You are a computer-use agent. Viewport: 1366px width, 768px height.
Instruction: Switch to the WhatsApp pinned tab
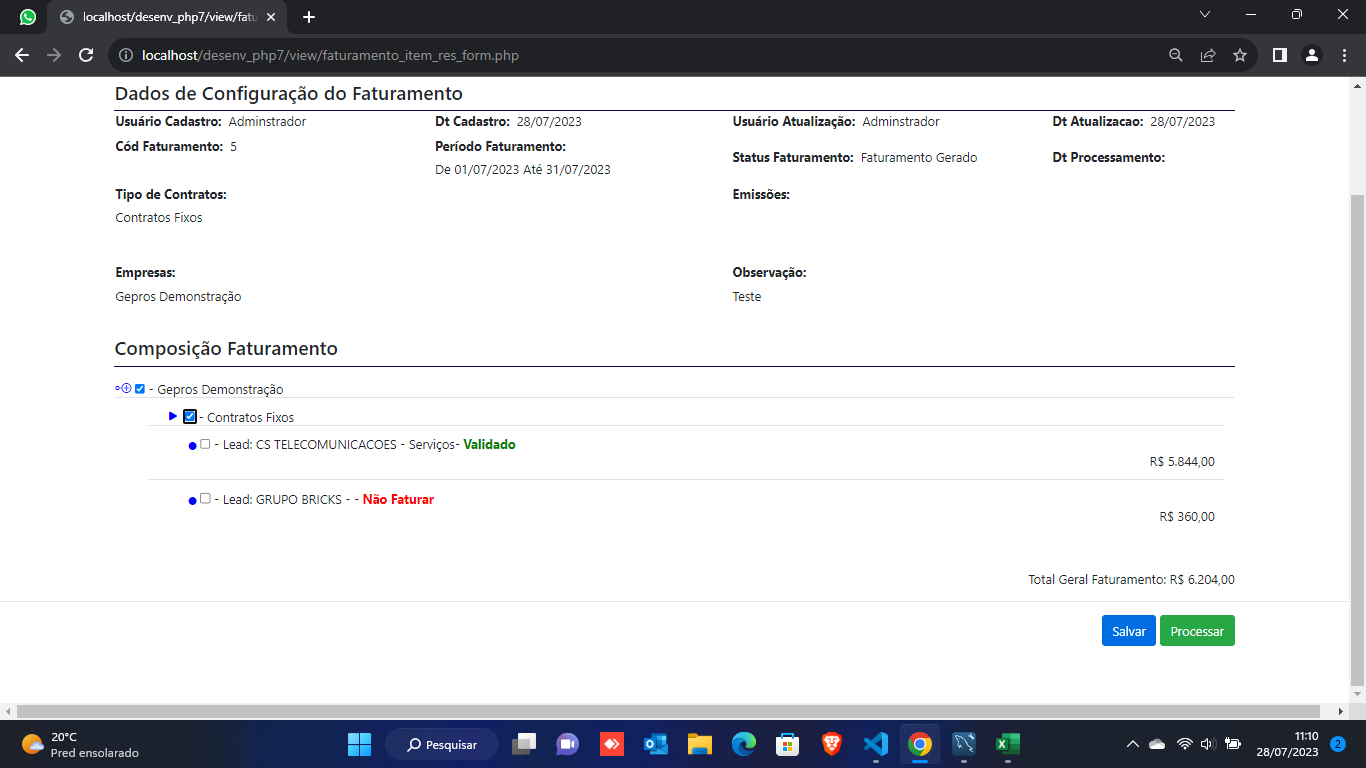(x=27, y=17)
